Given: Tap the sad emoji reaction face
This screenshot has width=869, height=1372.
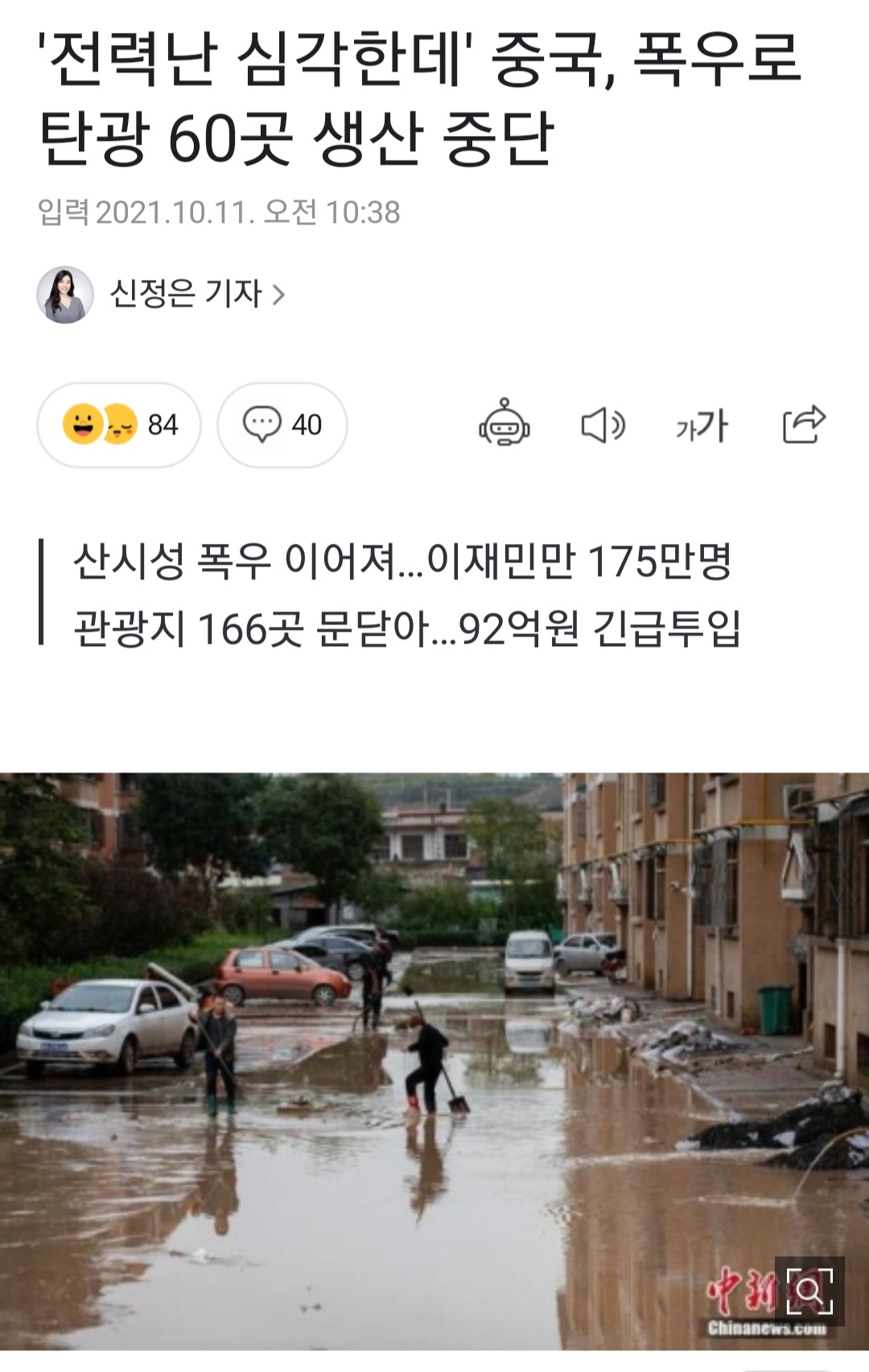Looking at the screenshot, I should (121, 424).
